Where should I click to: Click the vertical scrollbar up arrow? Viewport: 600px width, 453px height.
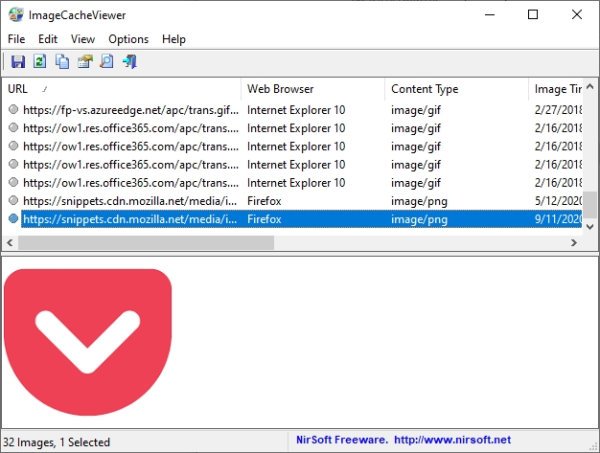coord(590,87)
